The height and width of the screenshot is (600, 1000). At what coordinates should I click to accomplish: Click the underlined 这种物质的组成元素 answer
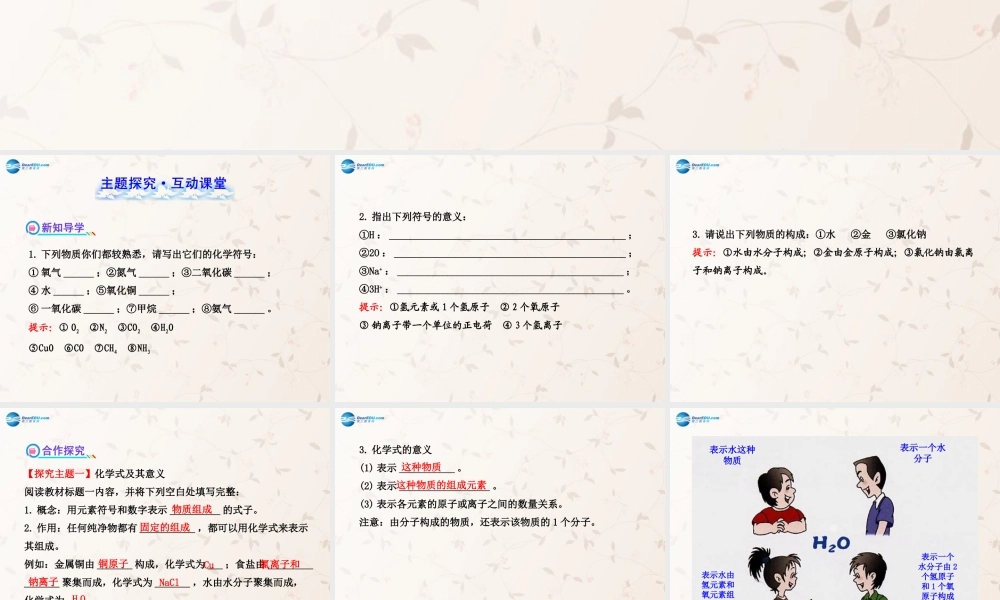(441, 485)
